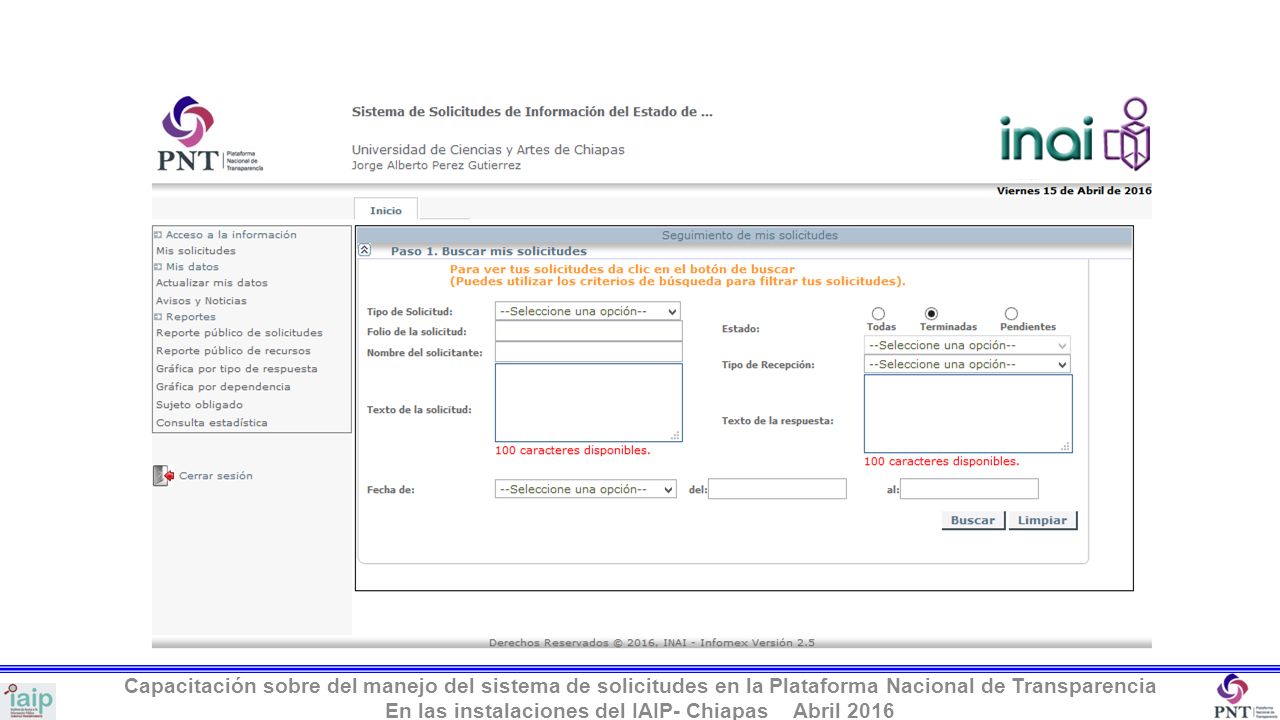The image size is (1280, 720).
Task: Click the Viernes 15 de Abril date text
Action: click(1074, 191)
